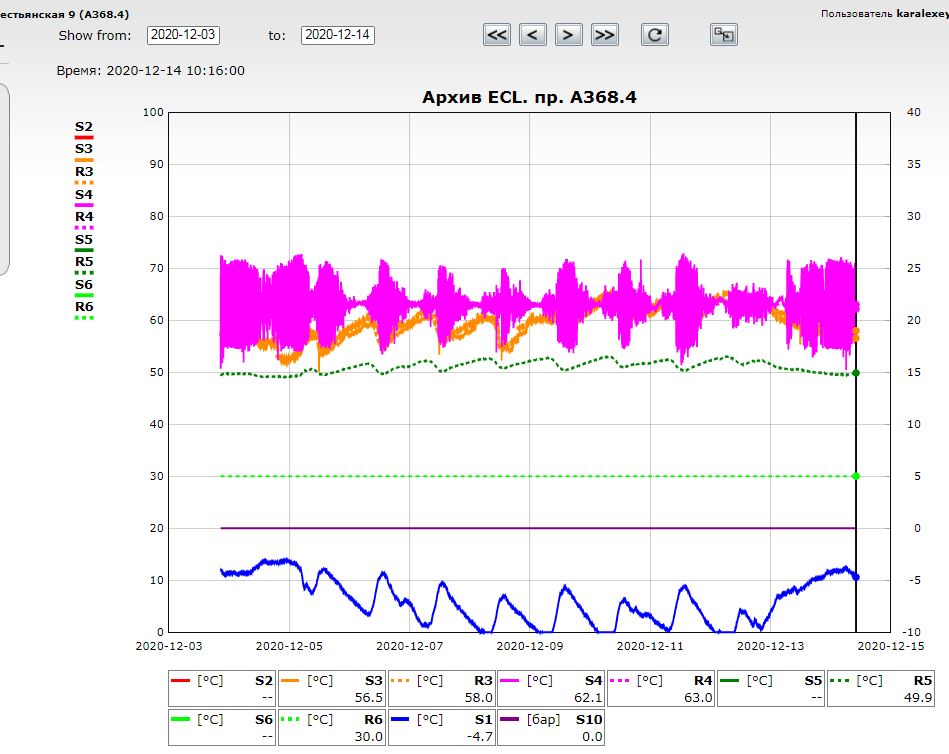
Task: Click the R4 value box showing 63.0
Action: [661, 688]
